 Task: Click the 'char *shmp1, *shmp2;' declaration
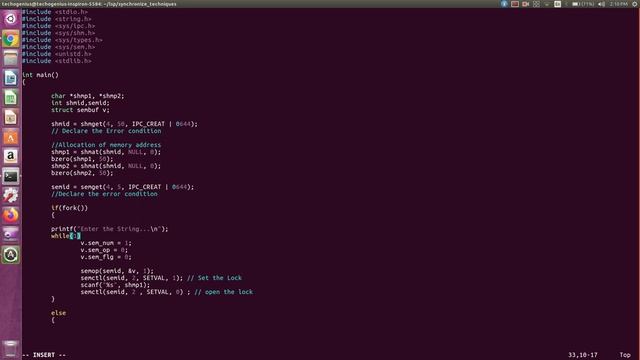(x=87, y=96)
